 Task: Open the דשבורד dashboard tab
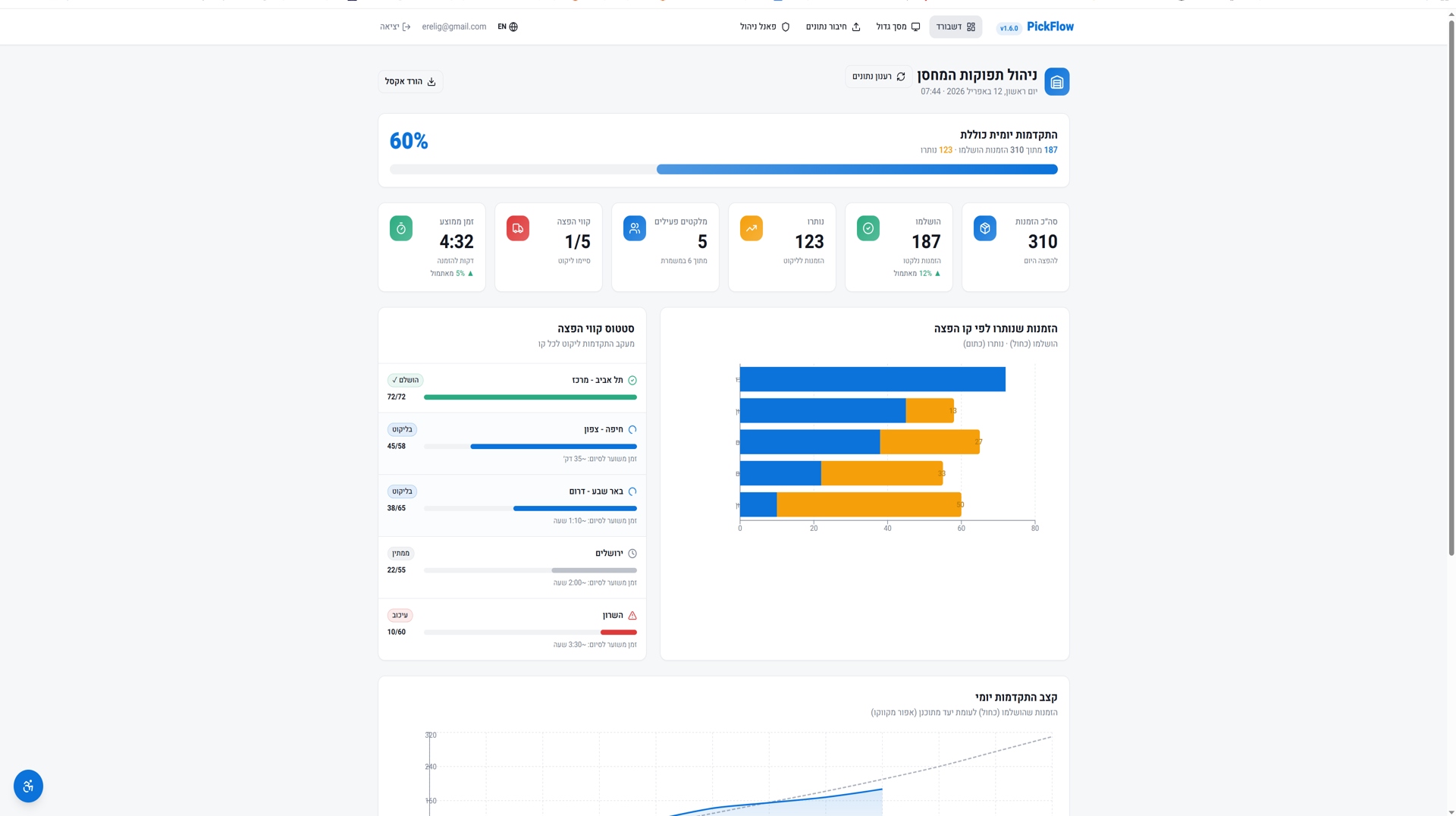(x=955, y=27)
